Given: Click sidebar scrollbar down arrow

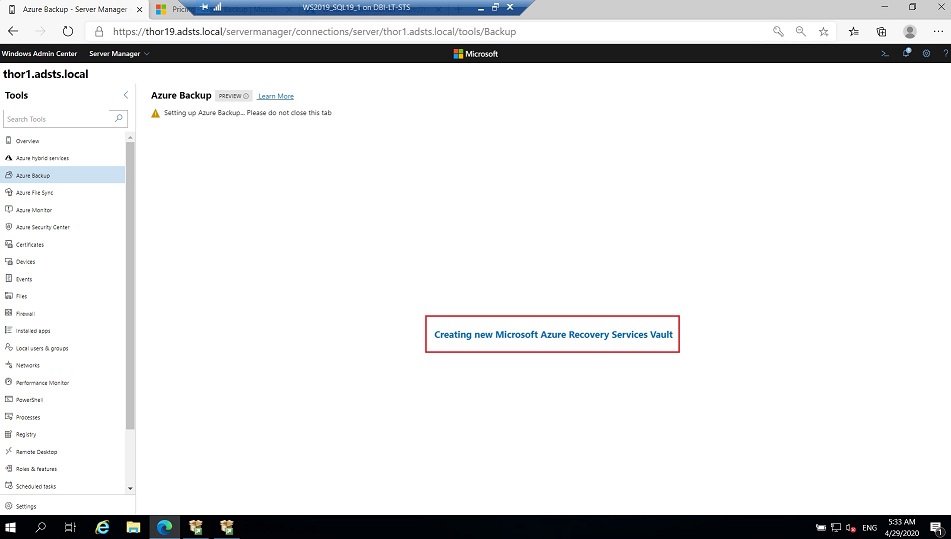Looking at the screenshot, I should pyautogui.click(x=130, y=488).
